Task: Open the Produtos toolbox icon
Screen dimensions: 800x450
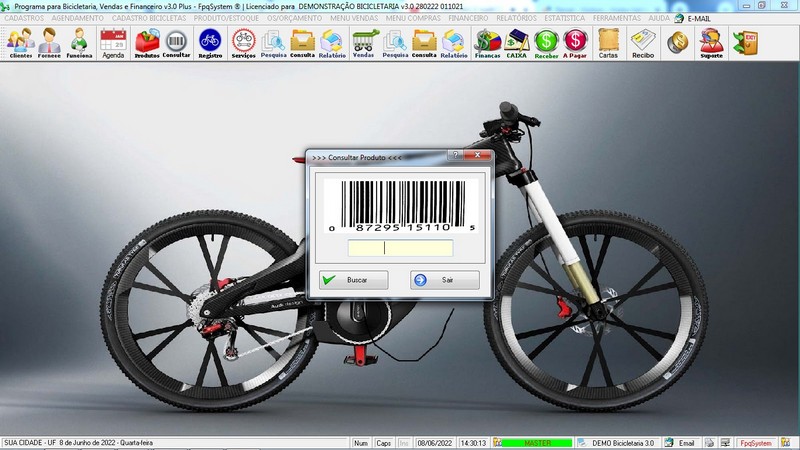Action: point(147,43)
